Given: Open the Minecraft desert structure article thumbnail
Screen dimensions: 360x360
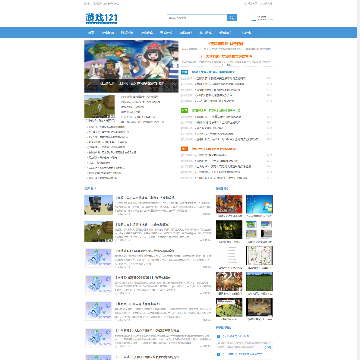Looking at the screenshot, I should [98, 205].
